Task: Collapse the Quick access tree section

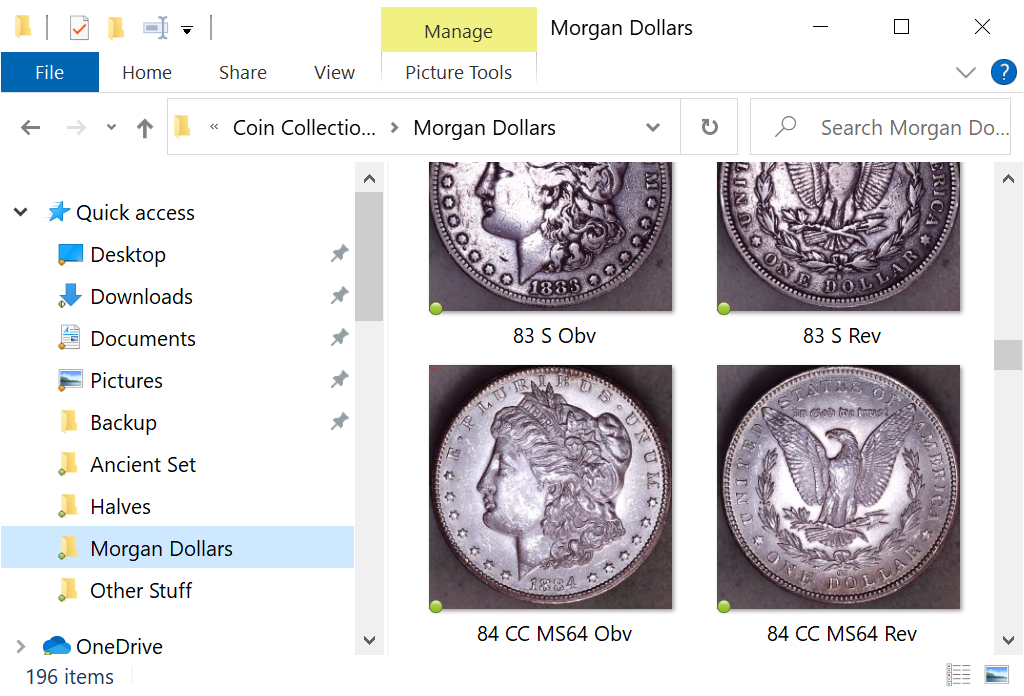Action: pyautogui.click(x=20, y=212)
